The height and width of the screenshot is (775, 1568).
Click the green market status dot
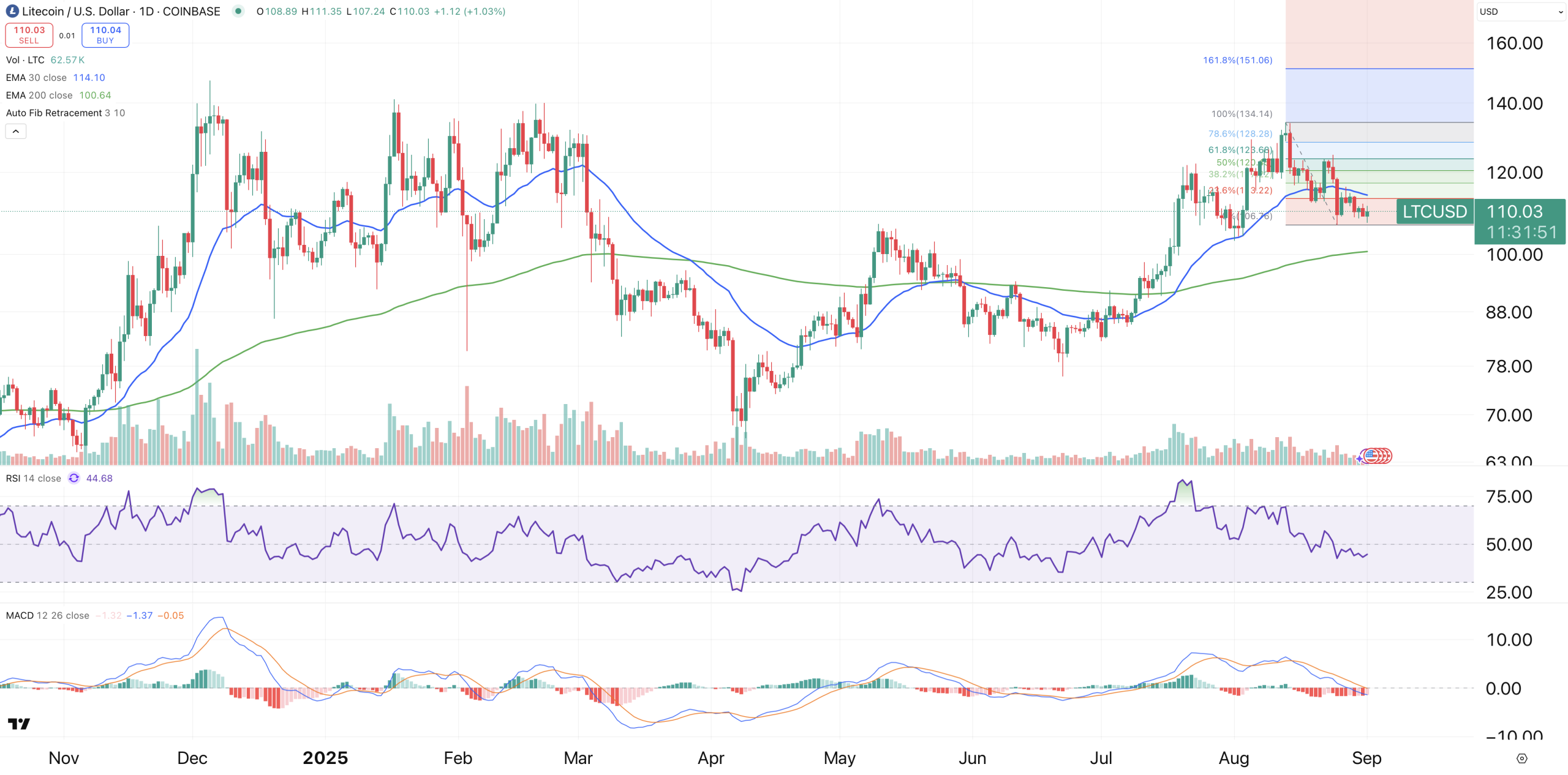coord(238,11)
